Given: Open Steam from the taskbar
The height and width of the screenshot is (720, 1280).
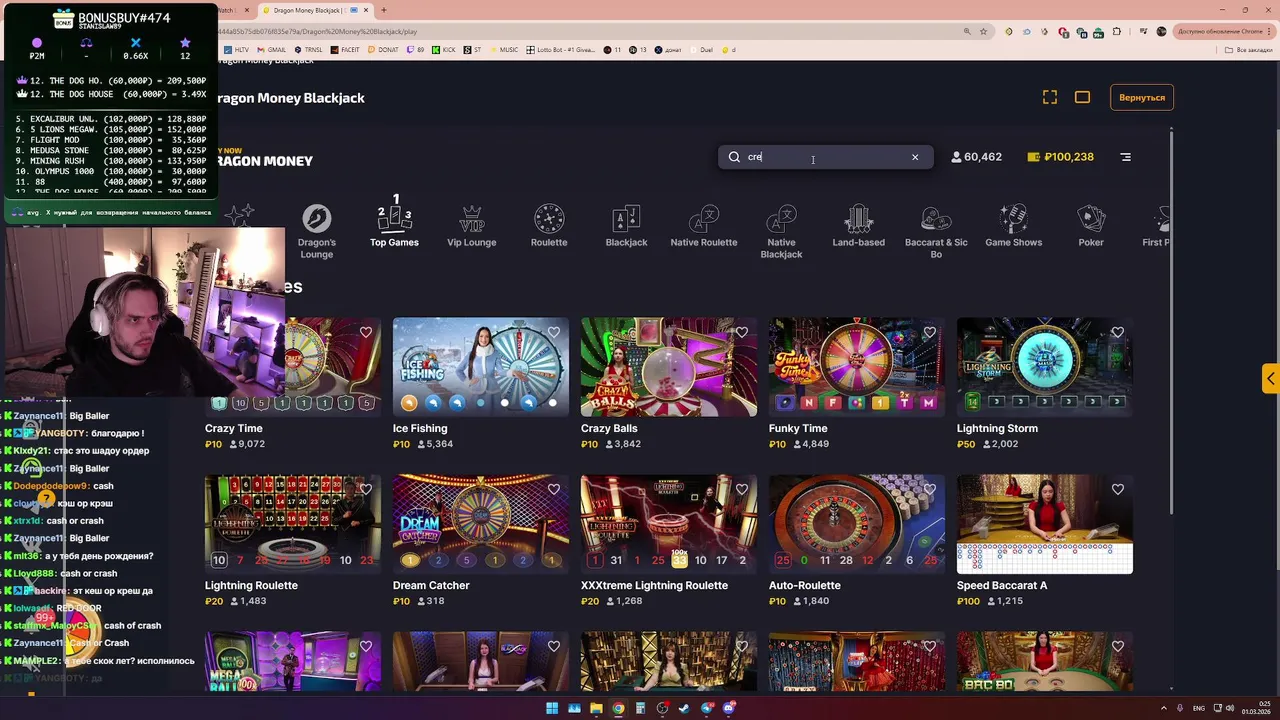Looking at the screenshot, I should click(x=685, y=708).
